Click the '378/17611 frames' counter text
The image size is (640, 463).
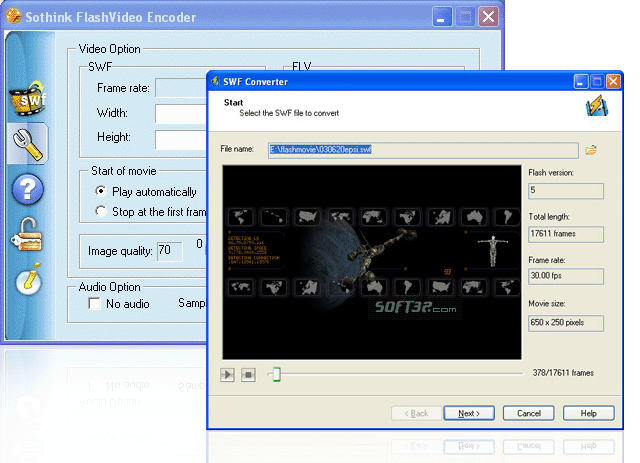563,373
